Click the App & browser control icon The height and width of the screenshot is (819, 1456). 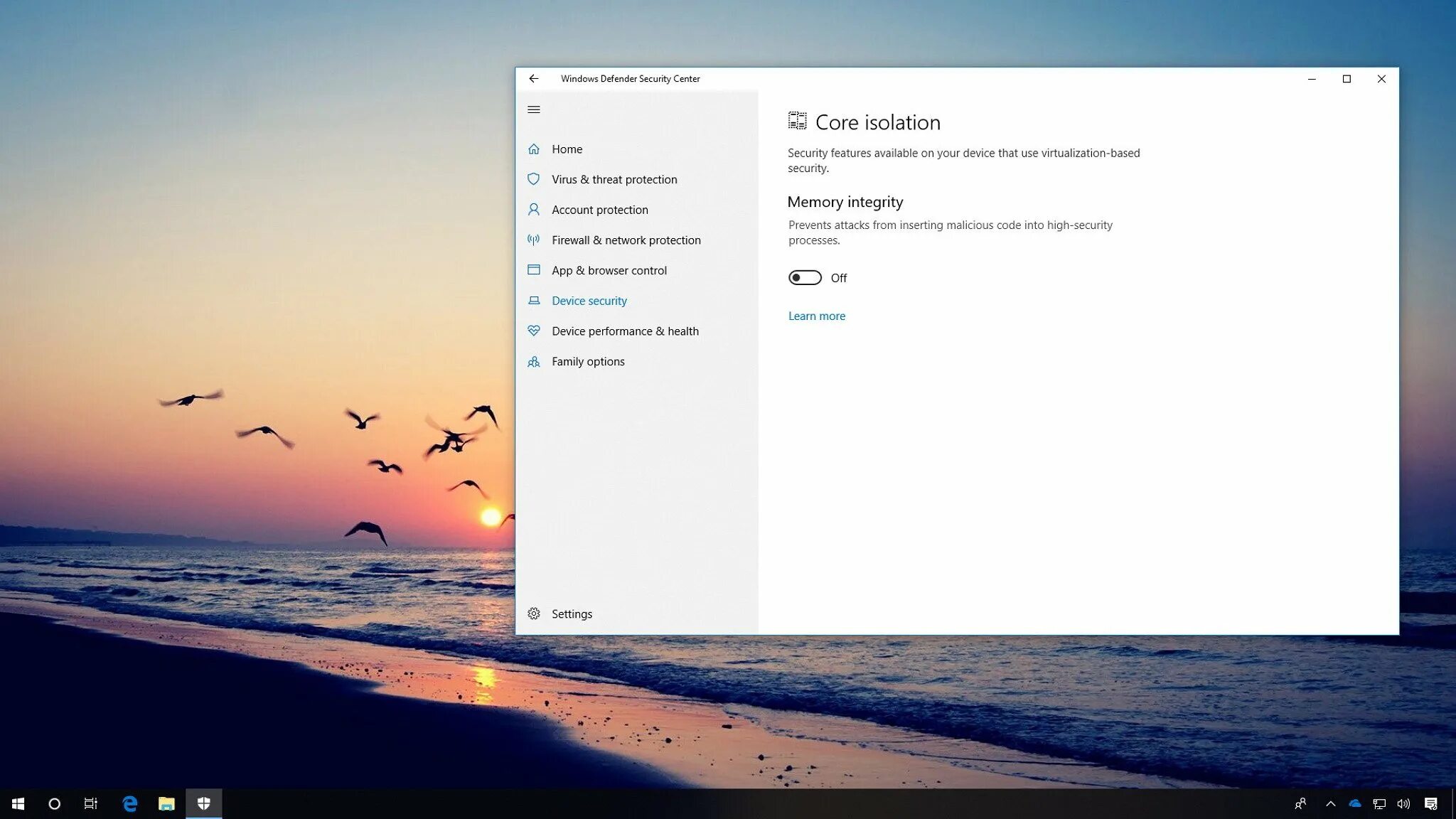point(533,270)
